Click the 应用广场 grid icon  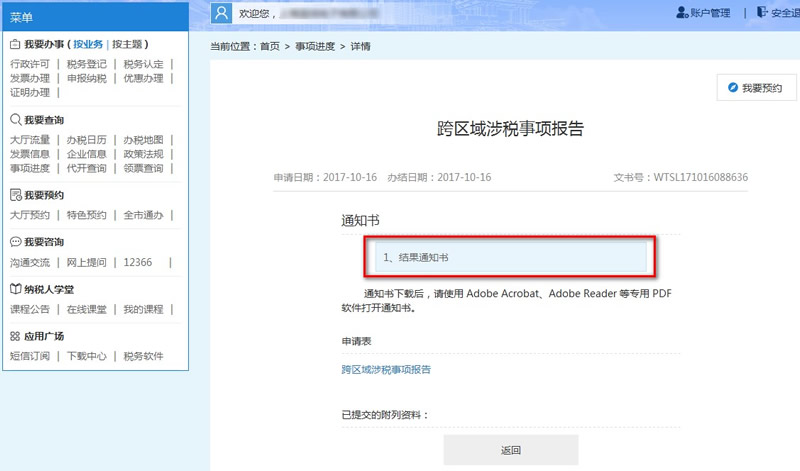(x=15, y=337)
